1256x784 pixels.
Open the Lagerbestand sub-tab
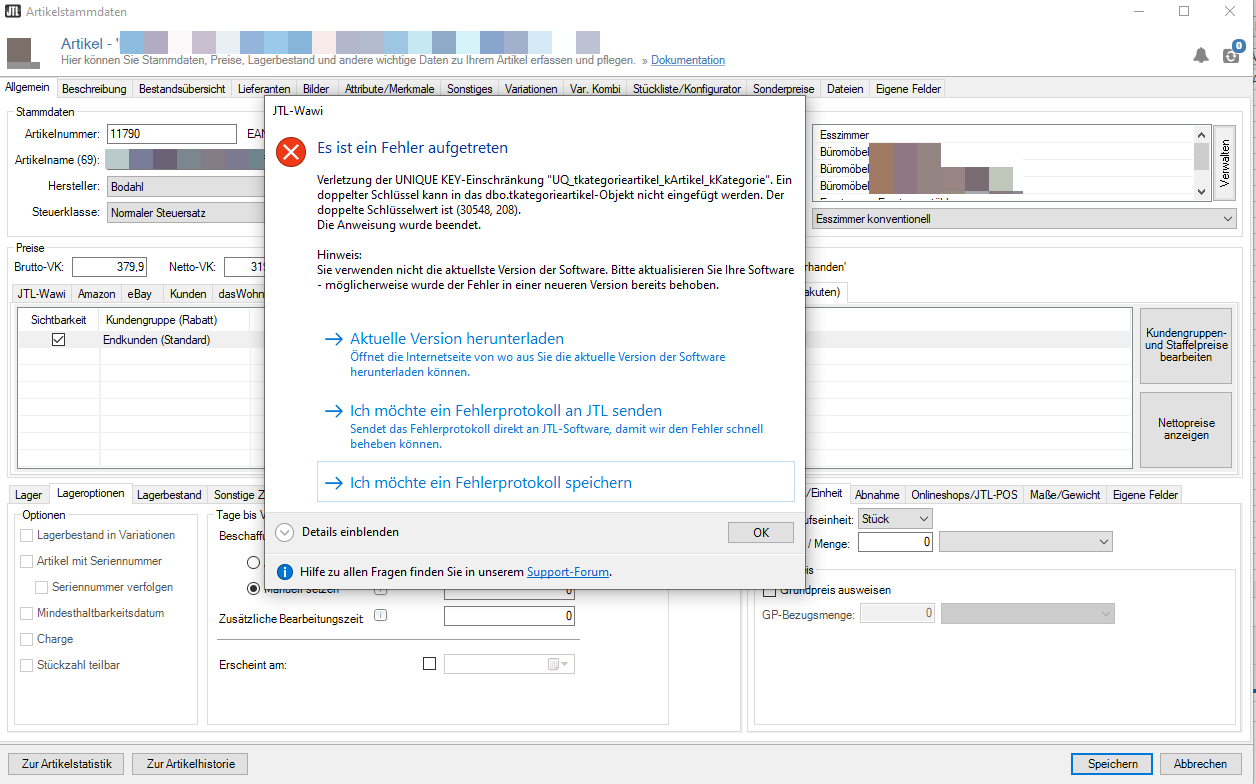click(x=169, y=495)
